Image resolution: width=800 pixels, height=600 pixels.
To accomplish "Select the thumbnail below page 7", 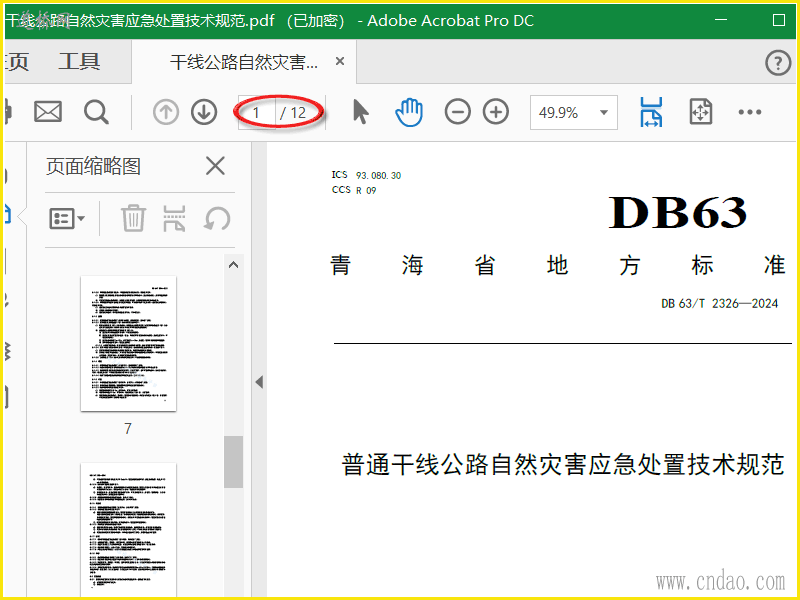I will point(129,530).
